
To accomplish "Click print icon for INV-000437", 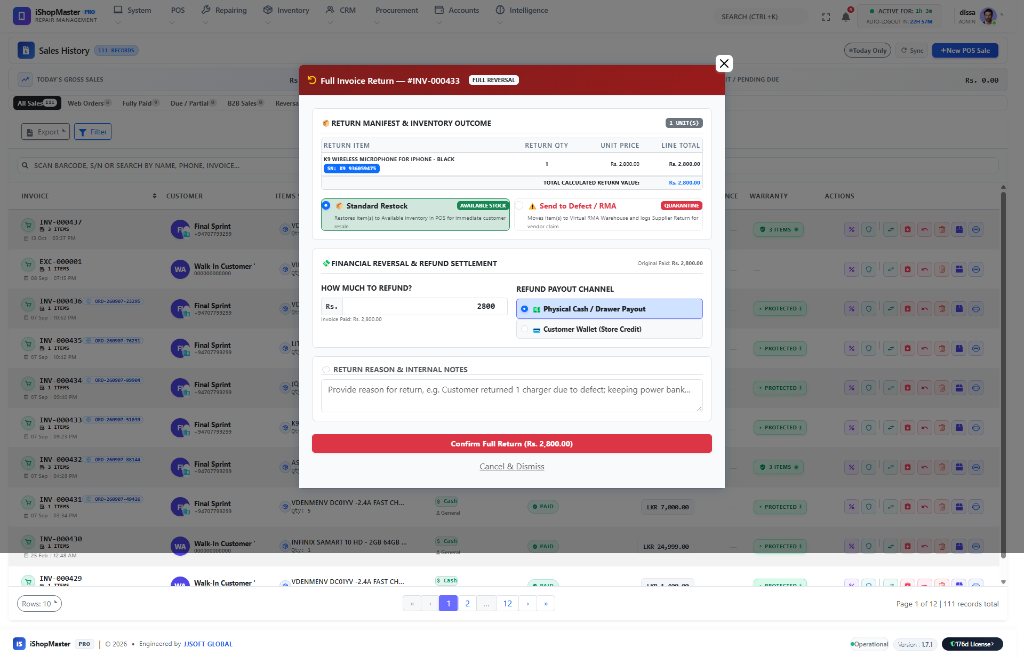I will pyautogui.click(x=976, y=230).
